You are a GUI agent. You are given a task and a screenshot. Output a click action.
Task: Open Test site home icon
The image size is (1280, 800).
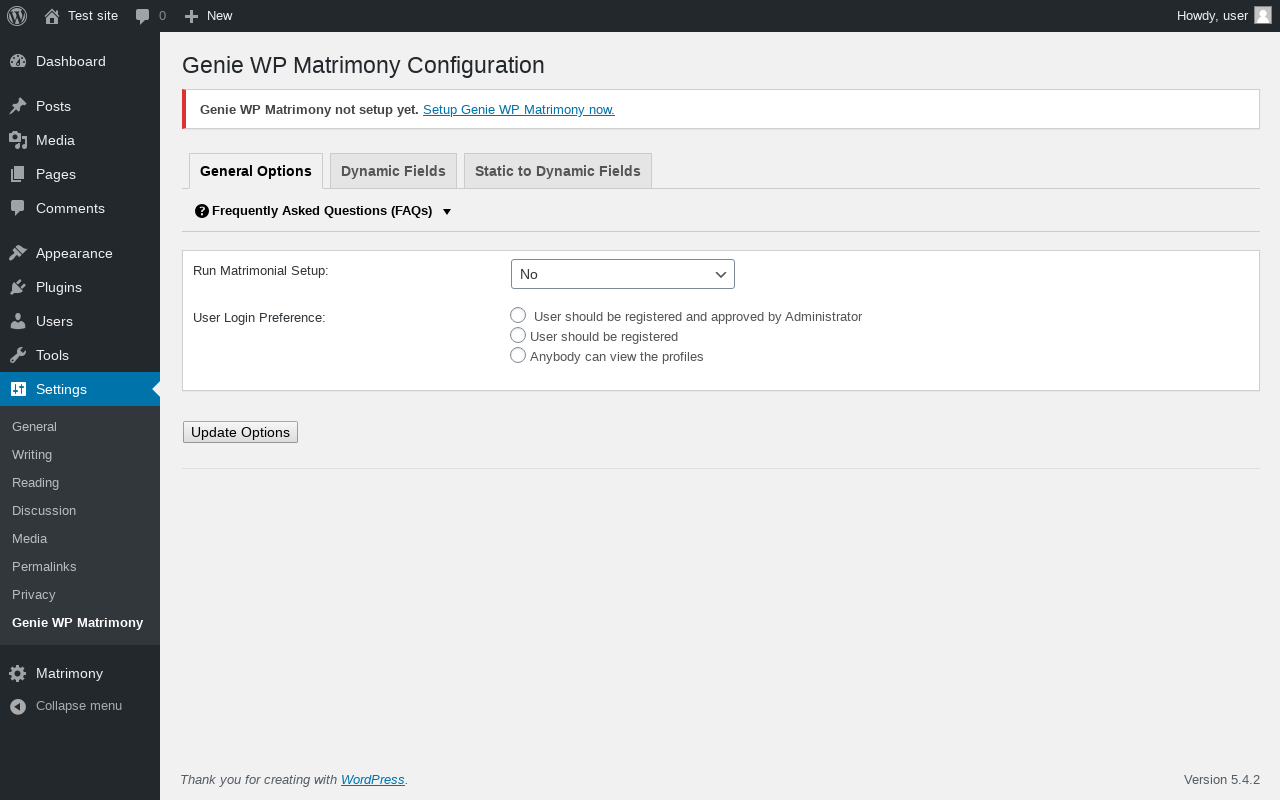[x=52, y=16]
